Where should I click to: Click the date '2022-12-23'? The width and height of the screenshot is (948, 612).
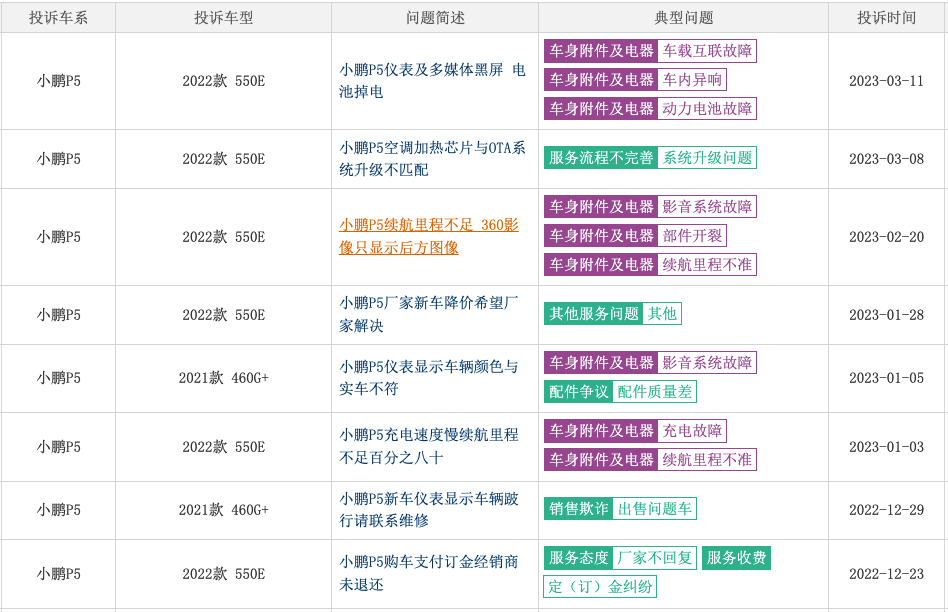tap(886, 574)
